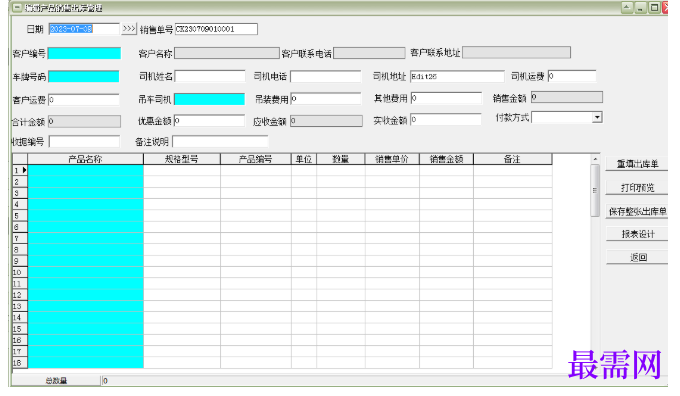The height and width of the screenshot is (396, 680).
Task: Click the 客户运费 input field
Action: [84, 100]
